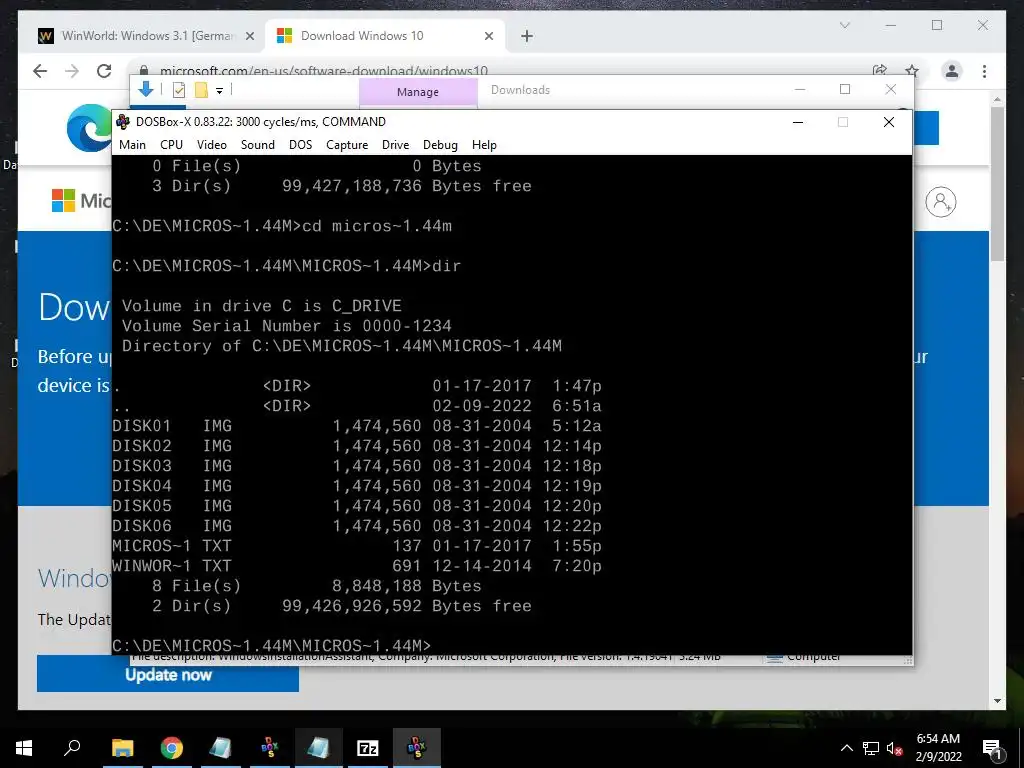Click the page scrollbar down arrow

coord(997,701)
